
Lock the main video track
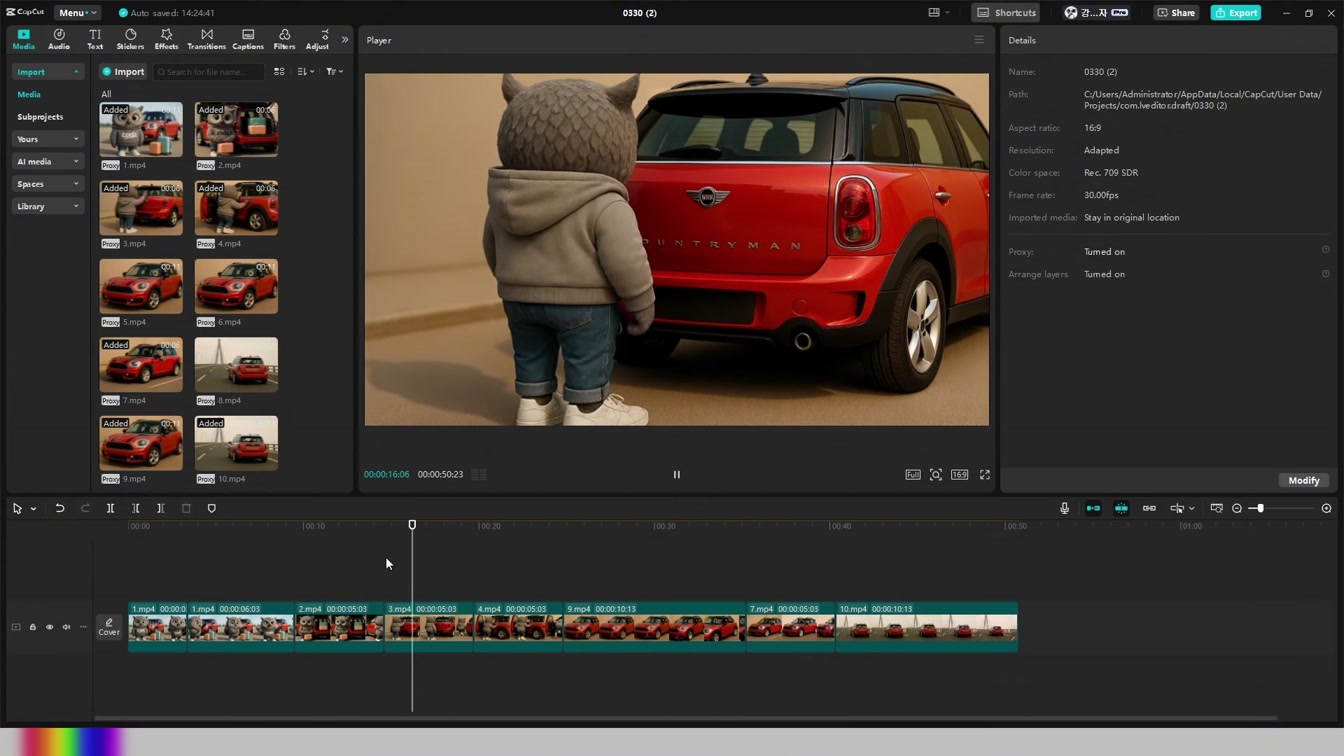tap(32, 627)
